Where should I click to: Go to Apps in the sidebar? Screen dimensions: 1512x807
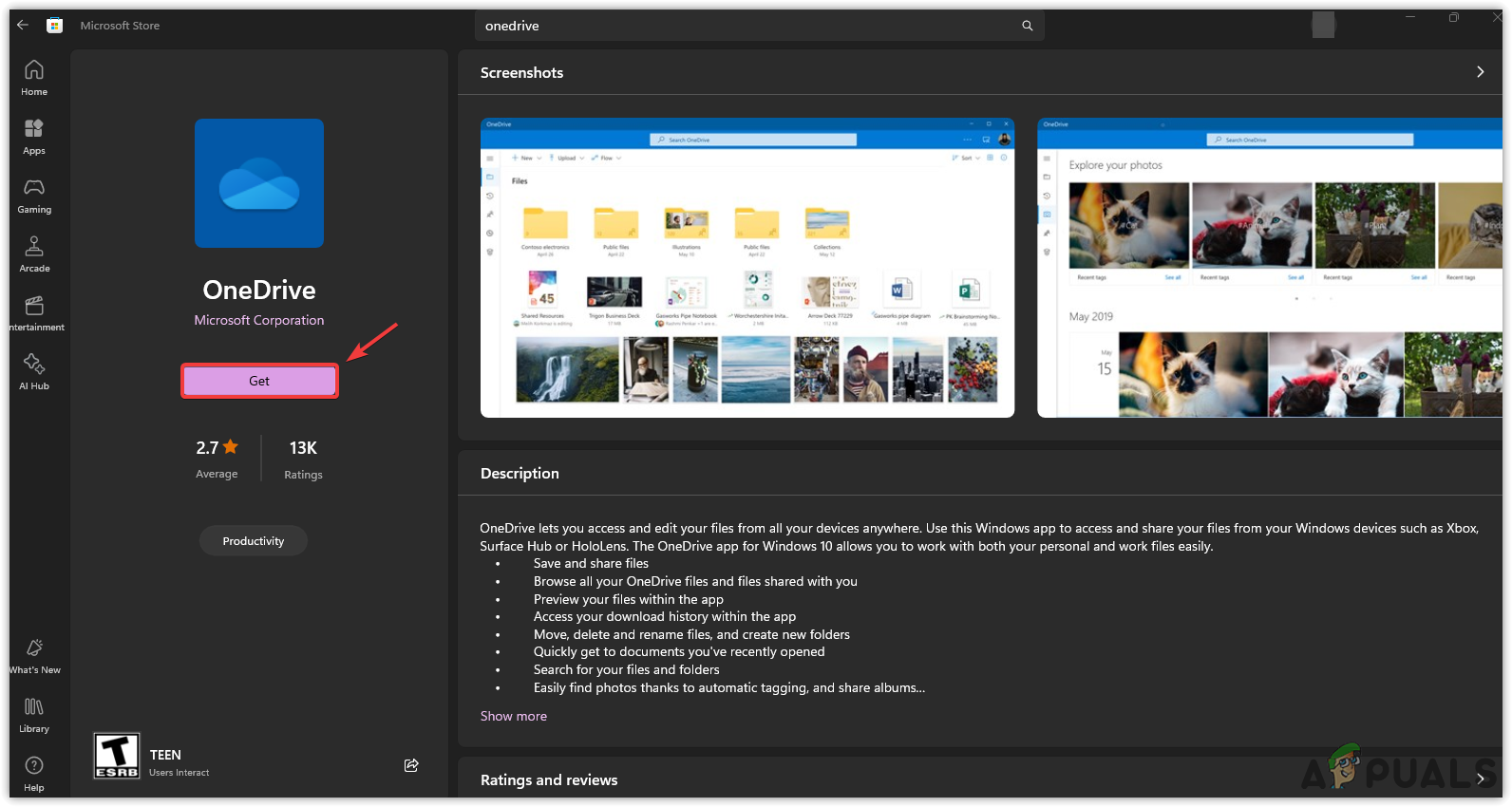click(x=34, y=137)
